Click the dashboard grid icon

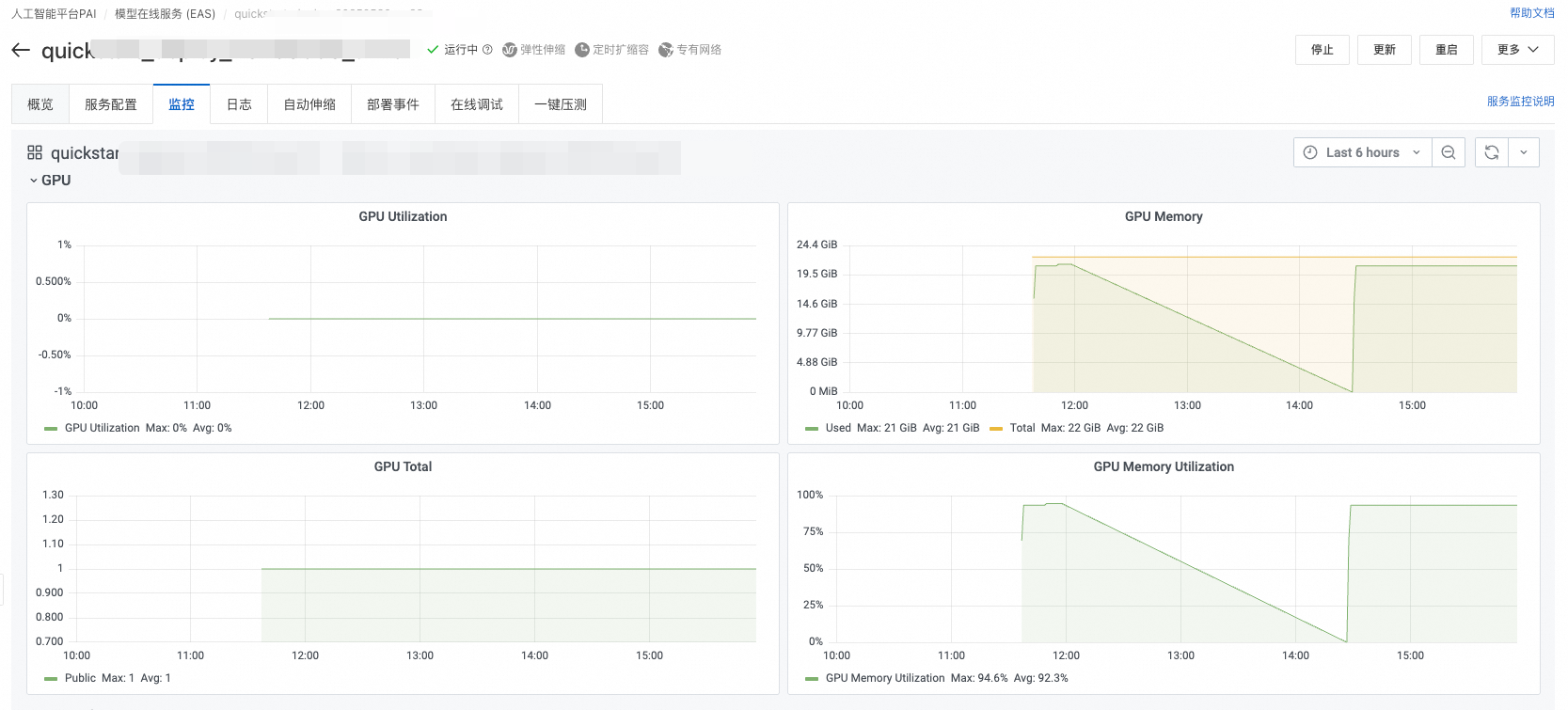tap(35, 152)
